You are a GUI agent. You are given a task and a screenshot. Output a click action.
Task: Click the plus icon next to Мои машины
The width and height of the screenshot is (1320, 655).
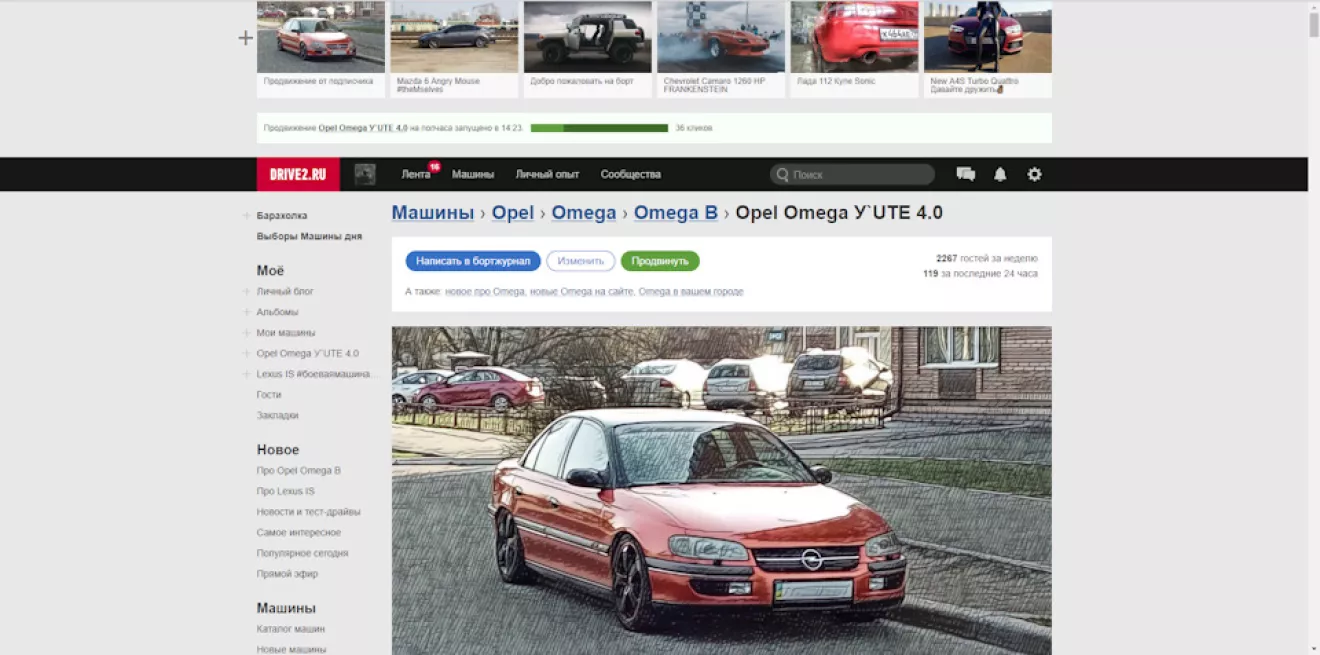coord(246,333)
